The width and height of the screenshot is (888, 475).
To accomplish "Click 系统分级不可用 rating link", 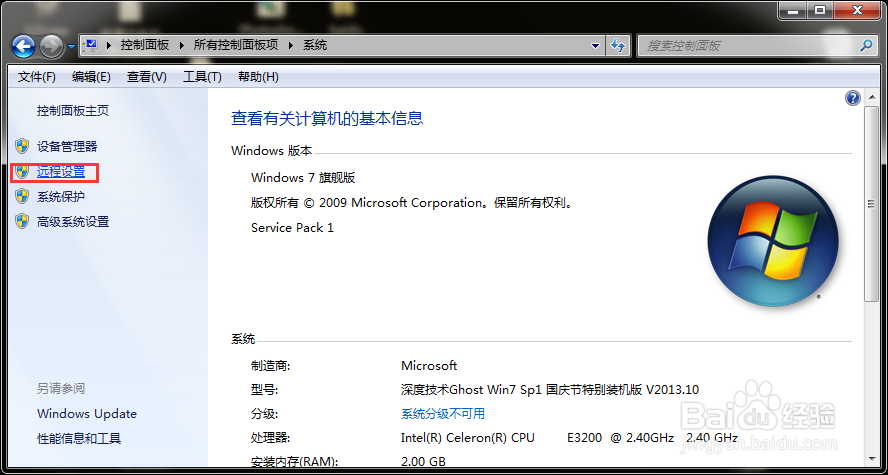I will pos(443,414).
